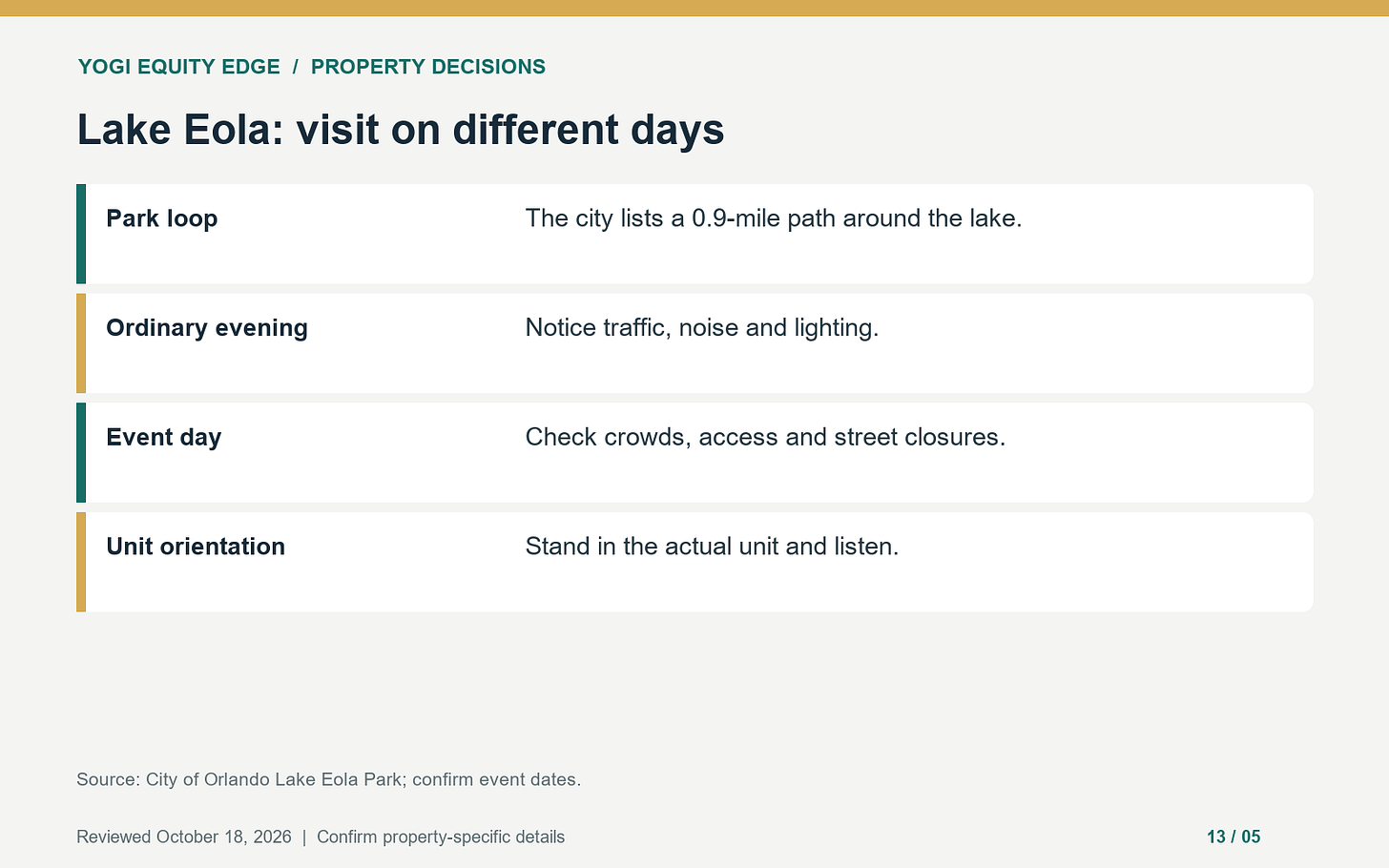
Task: Click the Confirm property-specific details footer text
Action: [x=441, y=837]
